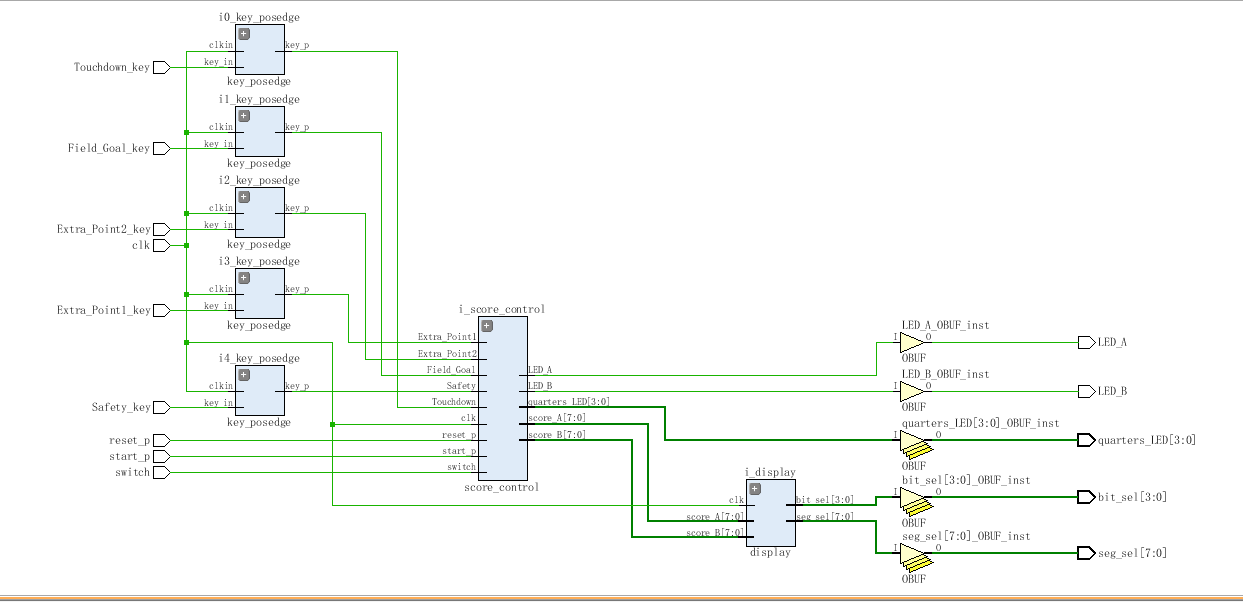This screenshot has width=1243, height=602.
Task: Select the Field_Goal_key input port symbol
Action: [x=161, y=148]
